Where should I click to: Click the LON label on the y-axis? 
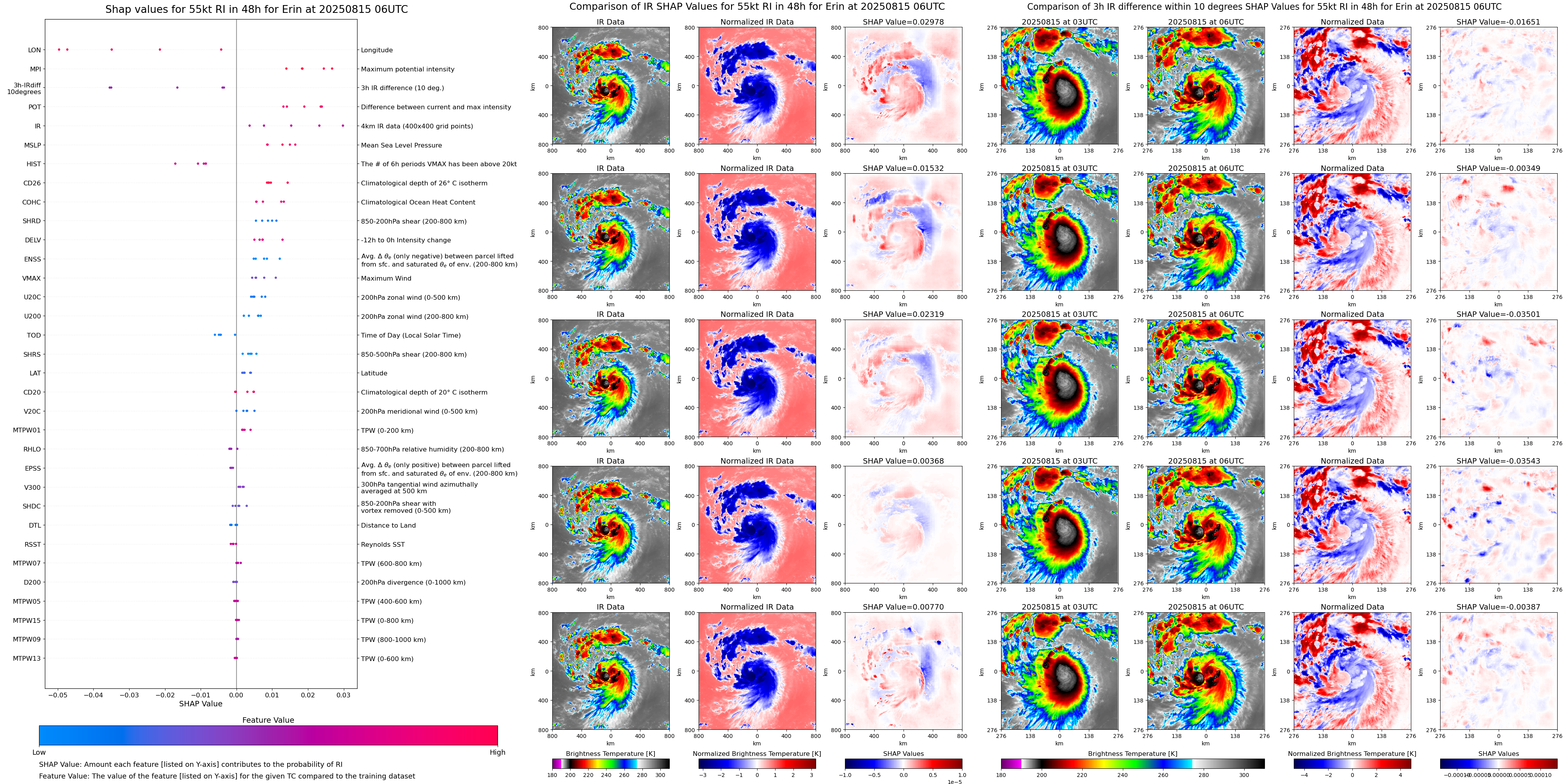coord(34,50)
